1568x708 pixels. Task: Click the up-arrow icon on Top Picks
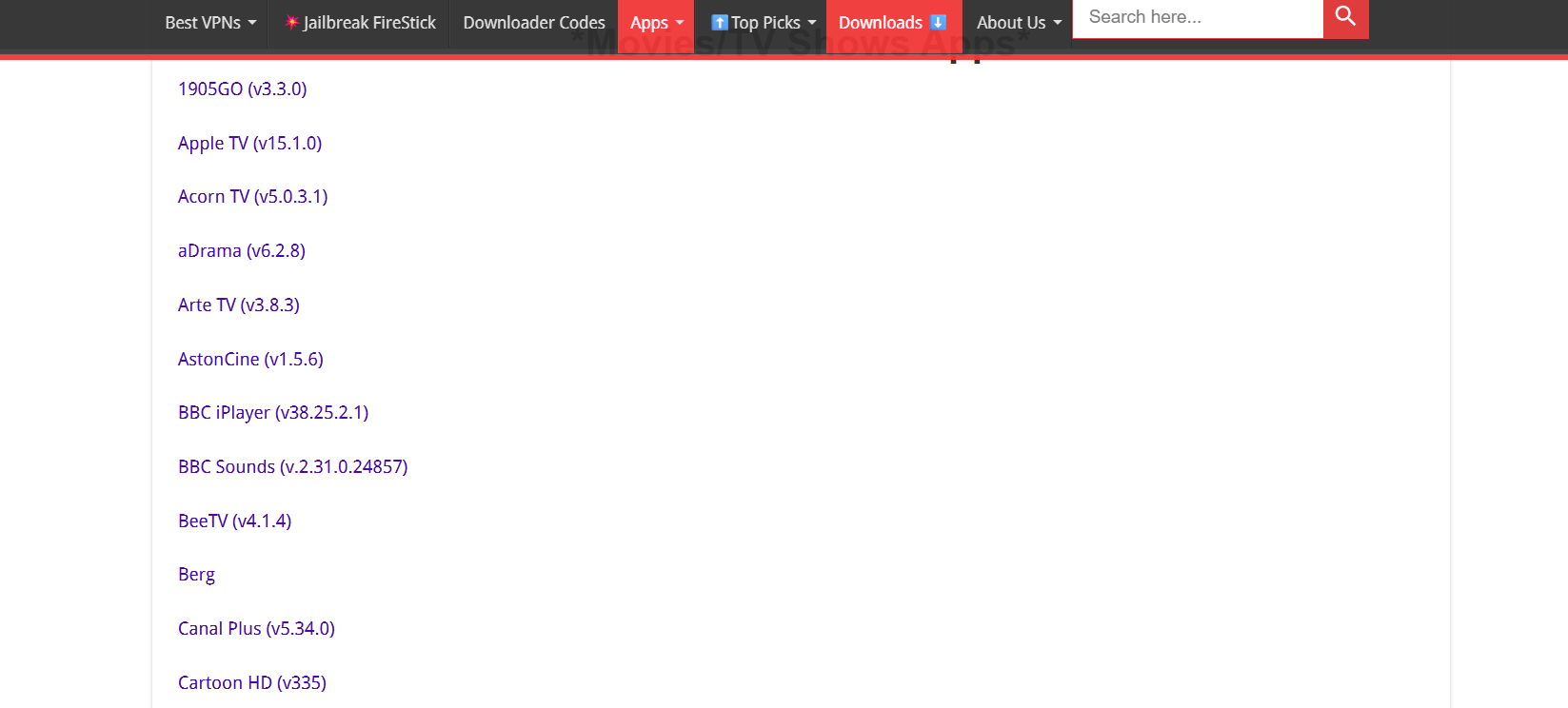click(720, 23)
